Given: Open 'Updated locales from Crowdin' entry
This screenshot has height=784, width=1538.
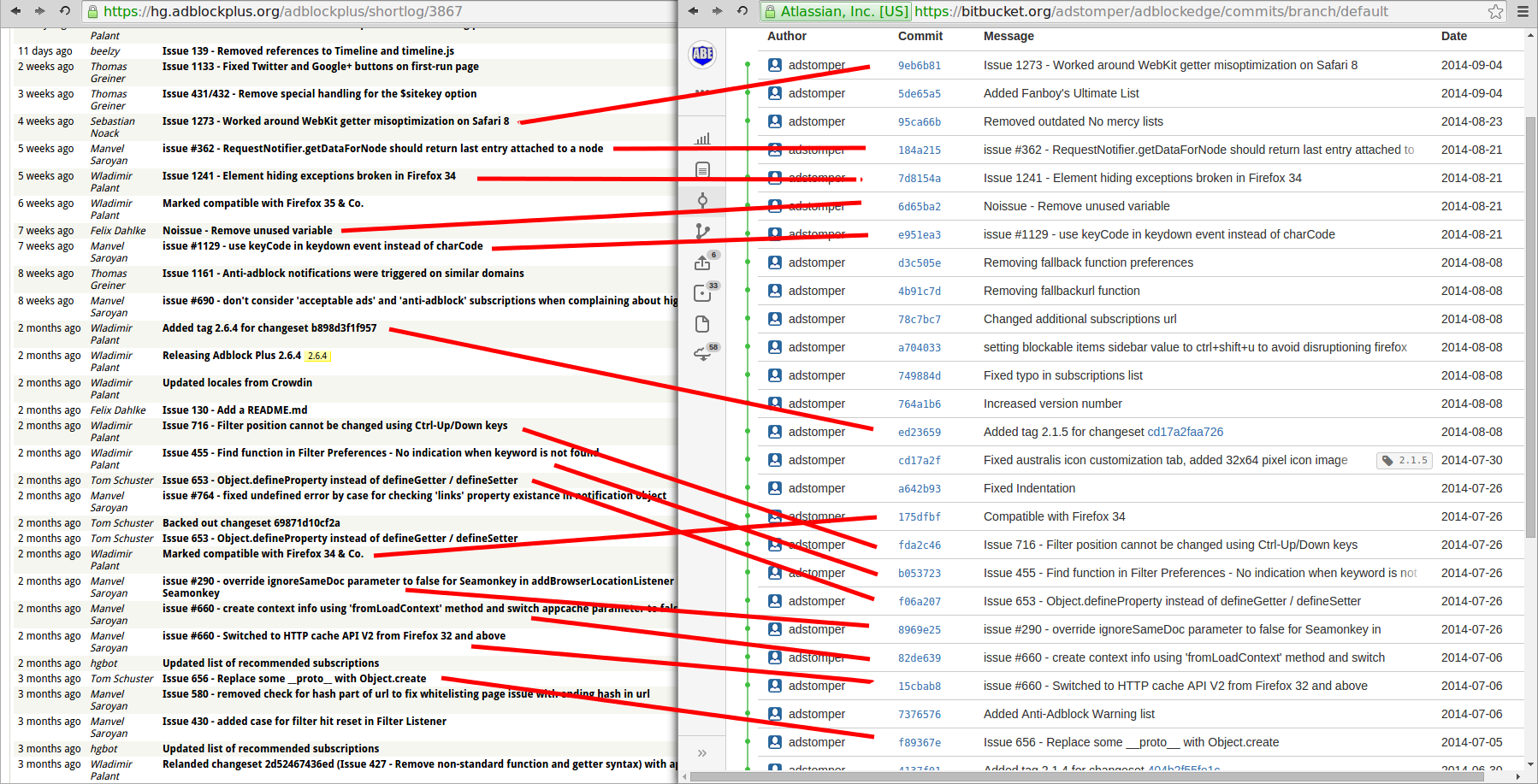Looking at the screenshot, I should coord(238,383).
